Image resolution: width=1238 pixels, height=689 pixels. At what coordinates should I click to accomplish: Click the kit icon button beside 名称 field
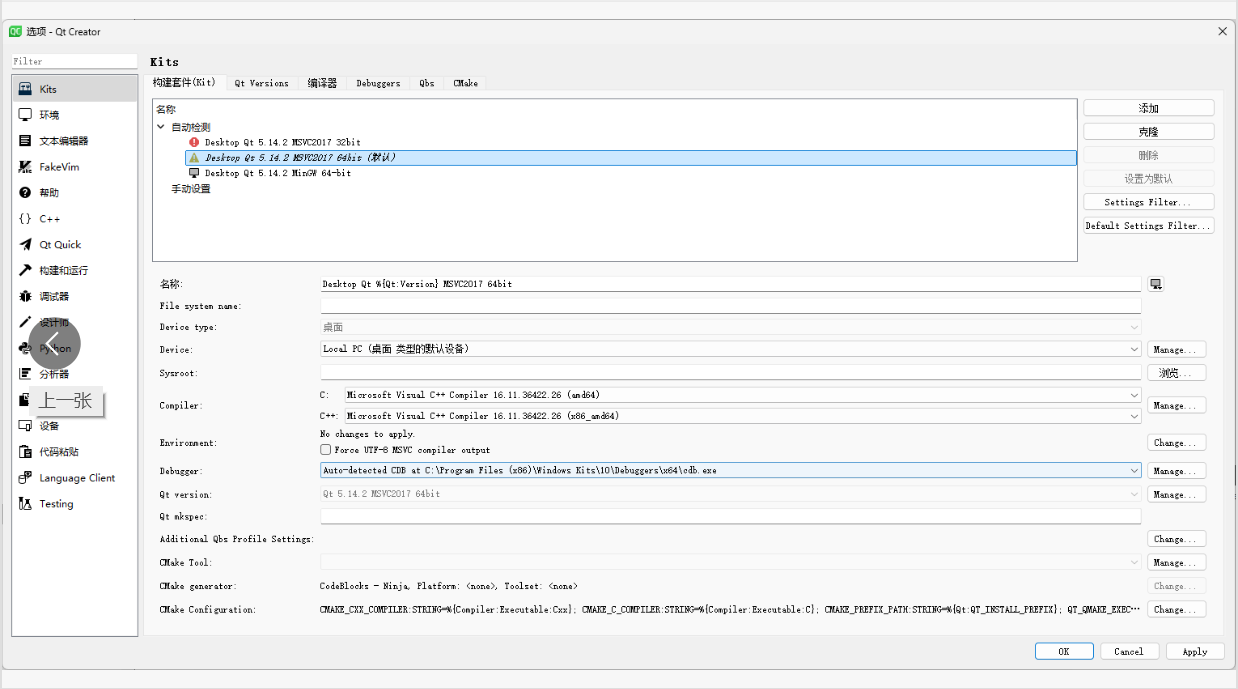(x=1156, y=284)
